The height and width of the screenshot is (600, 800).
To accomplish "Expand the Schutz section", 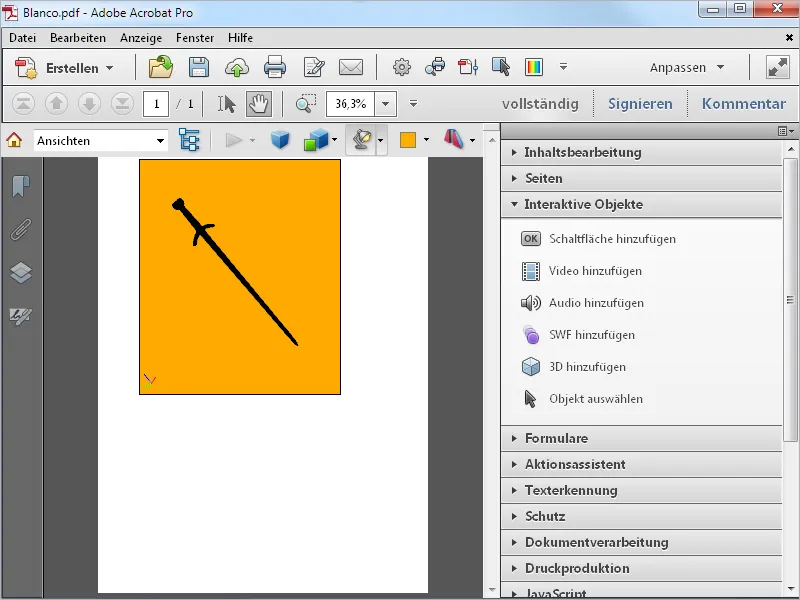I will [x=641, y=516].
